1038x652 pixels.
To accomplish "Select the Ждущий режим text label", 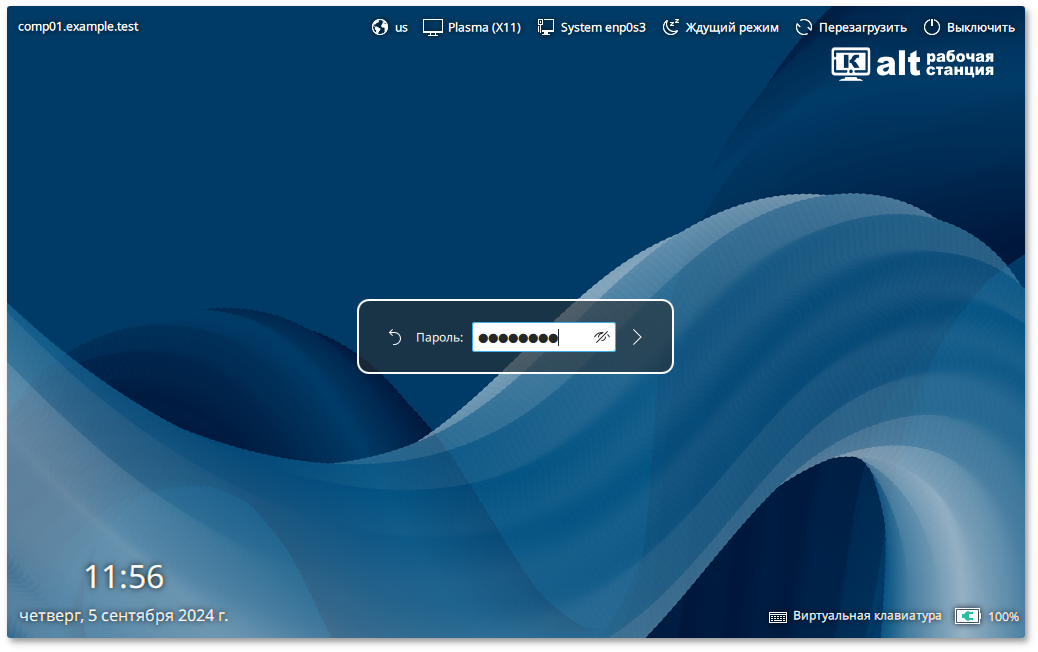I will click(732, 28).
